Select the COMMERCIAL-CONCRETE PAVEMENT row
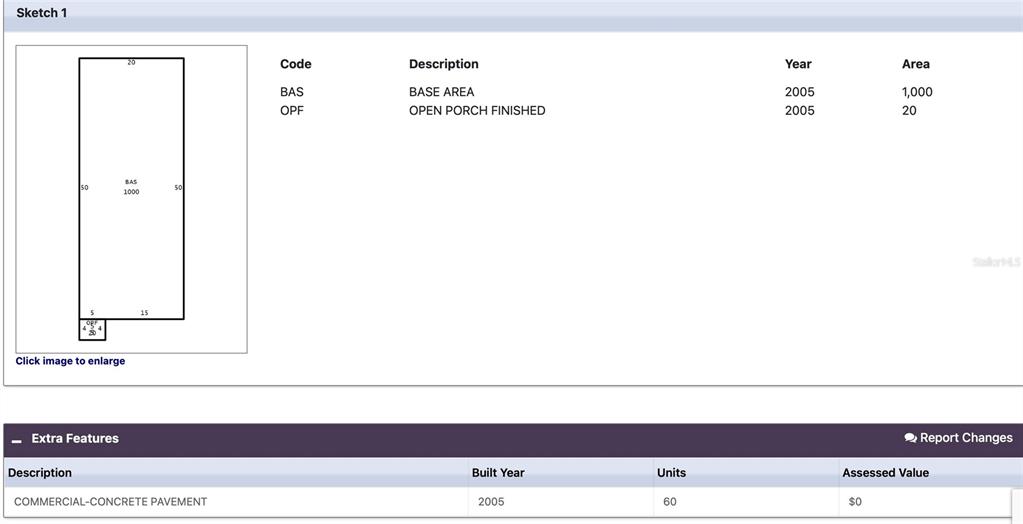This screenshot has height=524, width=1023. 110,502
